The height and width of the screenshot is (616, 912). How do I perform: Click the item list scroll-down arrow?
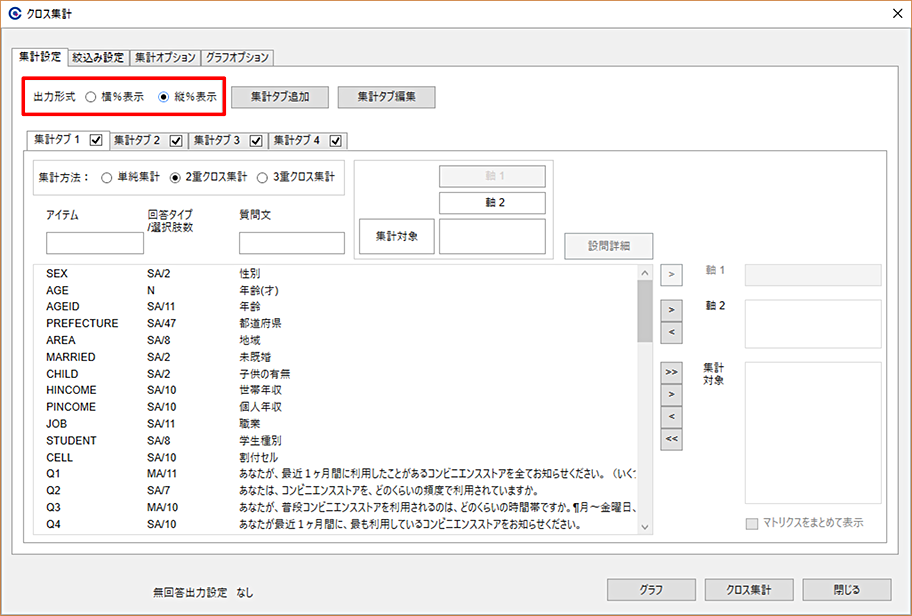644,527
